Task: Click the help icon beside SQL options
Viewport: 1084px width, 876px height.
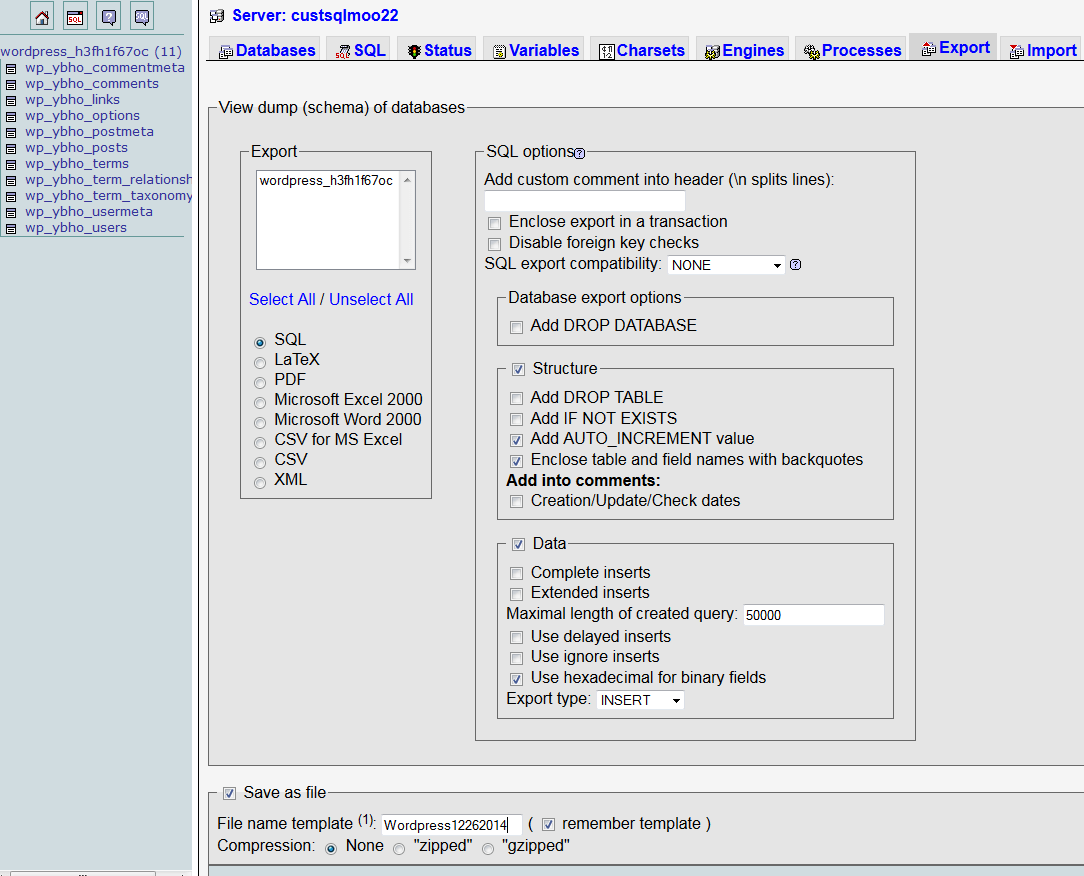Action: coord(579,153)
